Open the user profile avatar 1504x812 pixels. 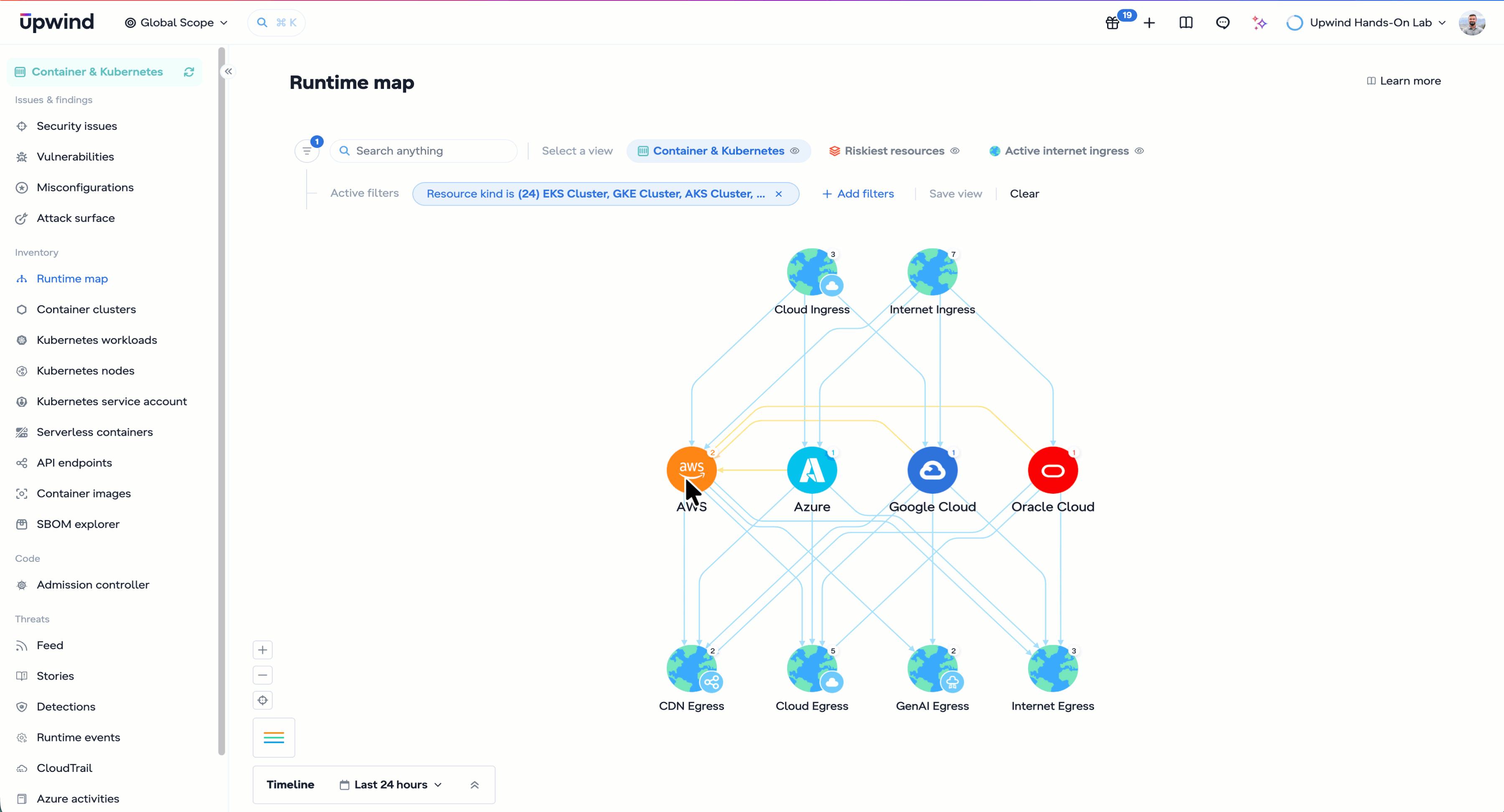click(x=1472, y=23)
